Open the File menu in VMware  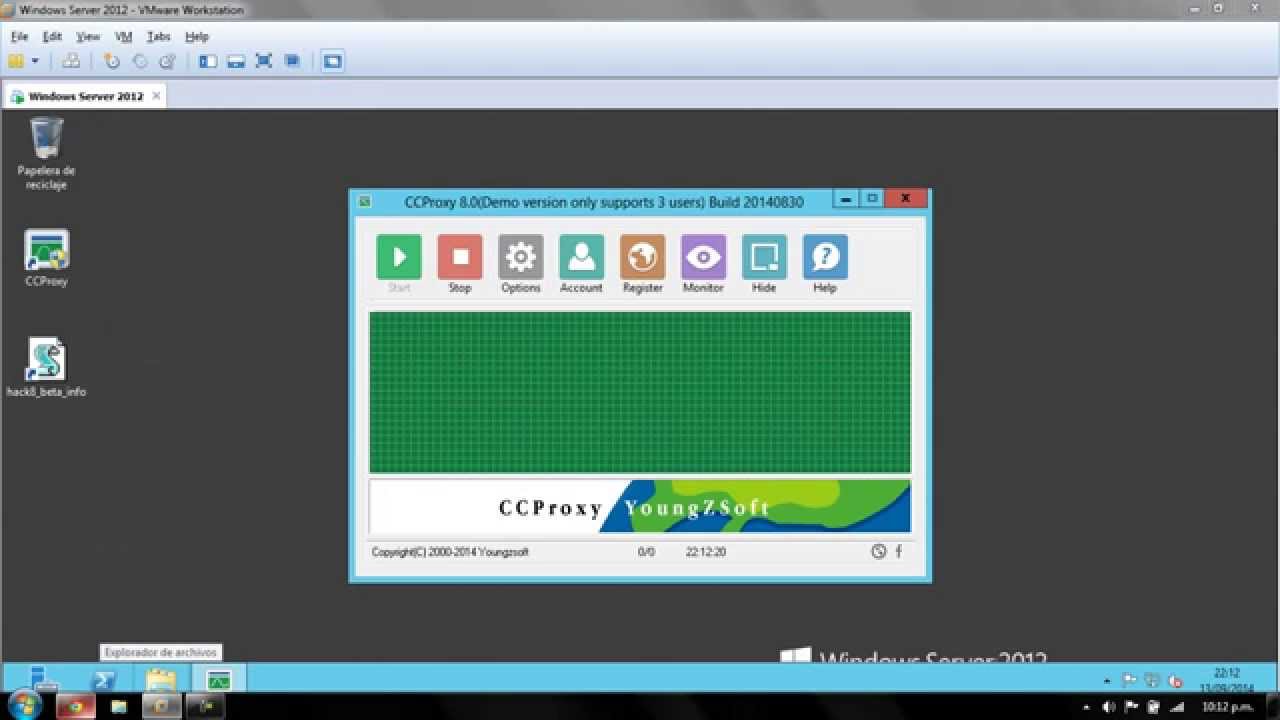(19, 36)
